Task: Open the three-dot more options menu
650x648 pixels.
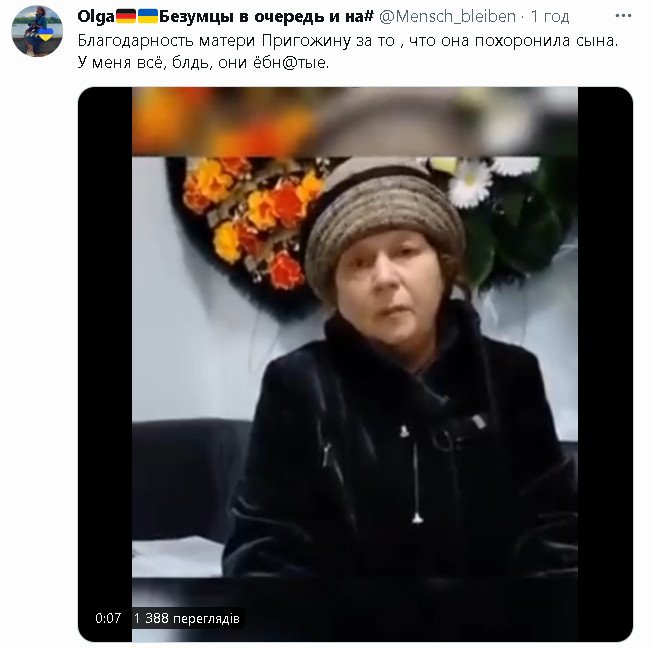Action: pos(623,16)
